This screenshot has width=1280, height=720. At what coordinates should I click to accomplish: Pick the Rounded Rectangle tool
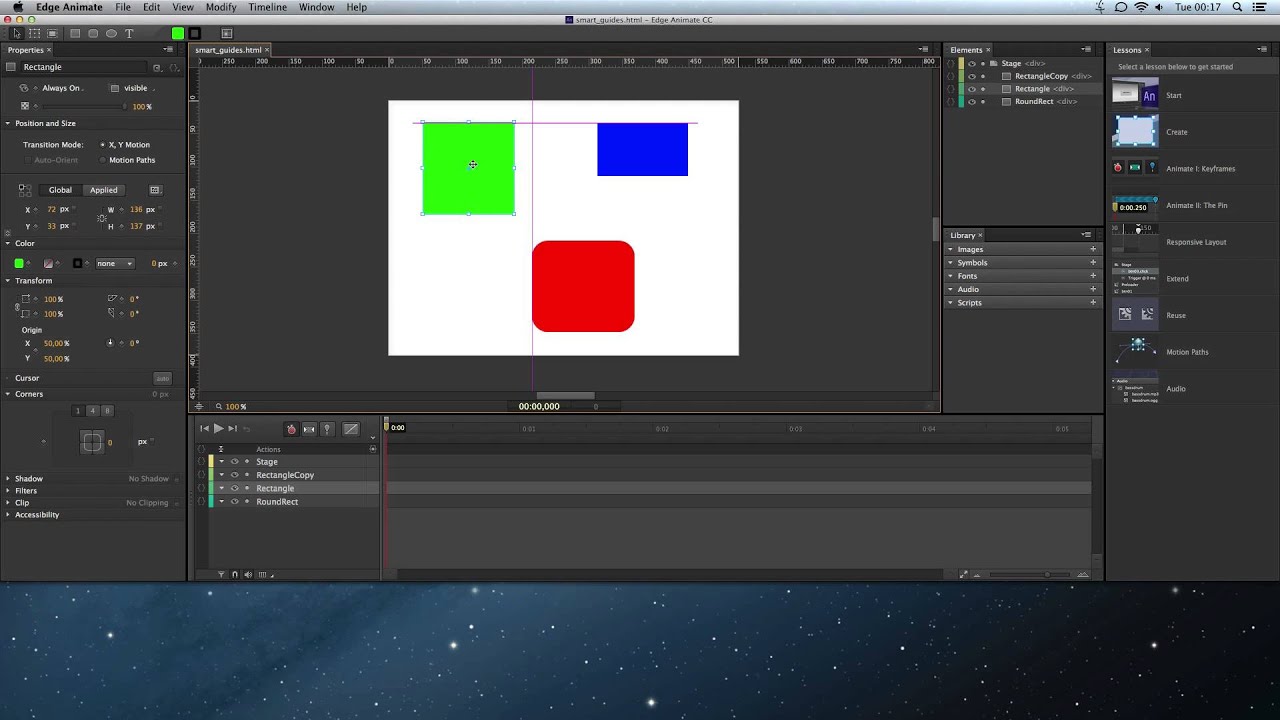coord(93,33)
